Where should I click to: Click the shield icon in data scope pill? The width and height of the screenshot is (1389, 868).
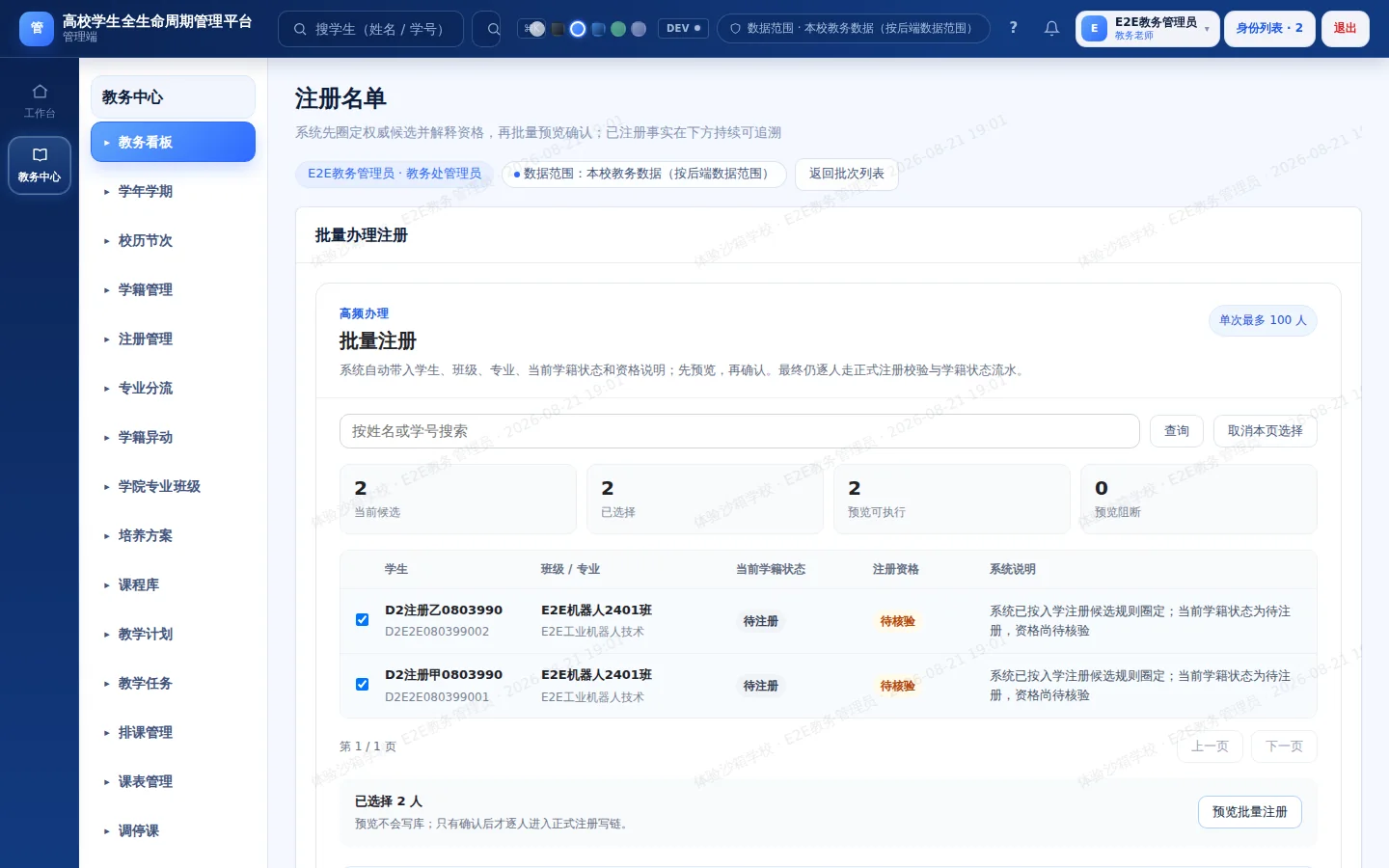735,29
